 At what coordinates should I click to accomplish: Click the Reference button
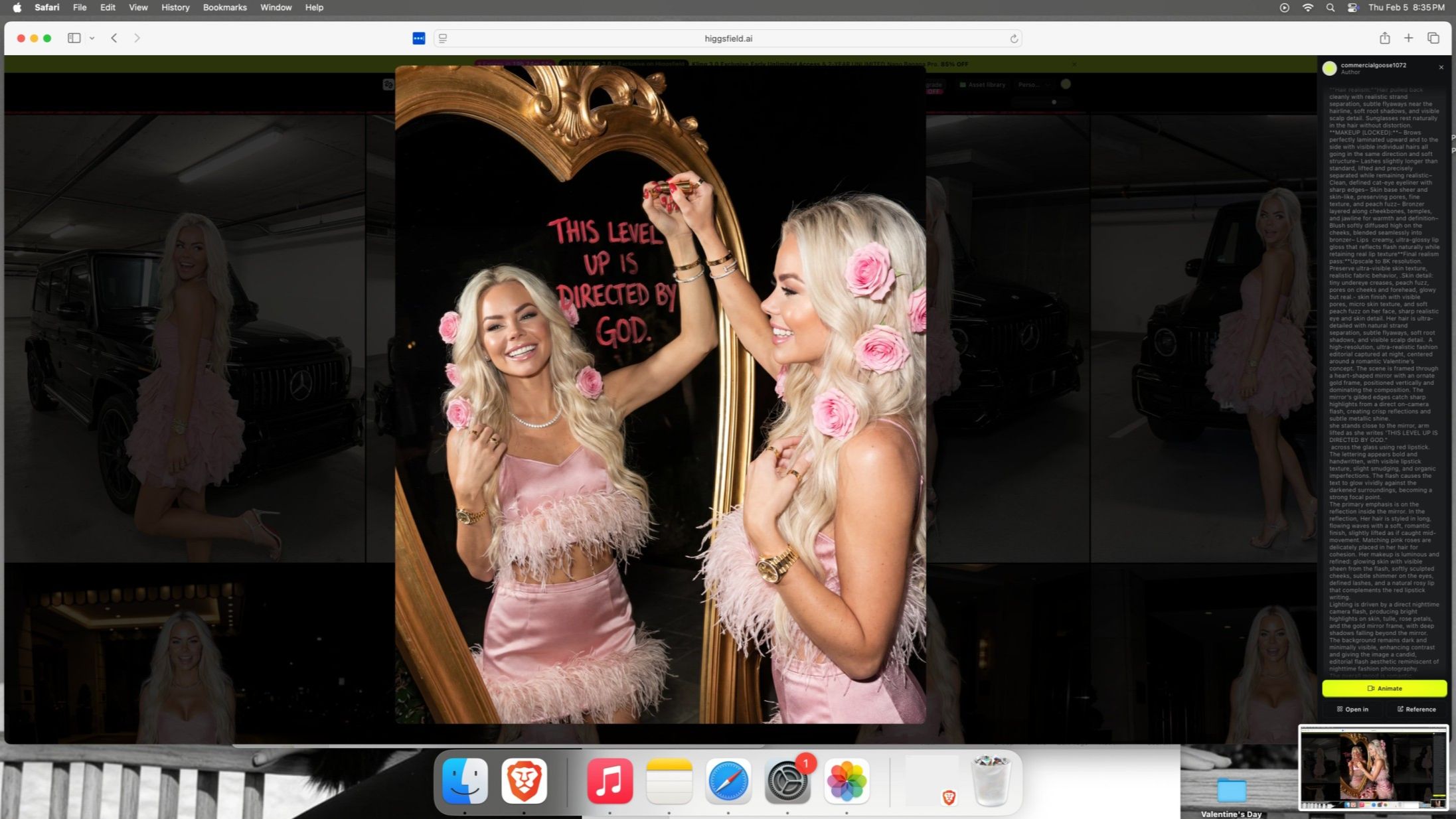point(1416,709)
